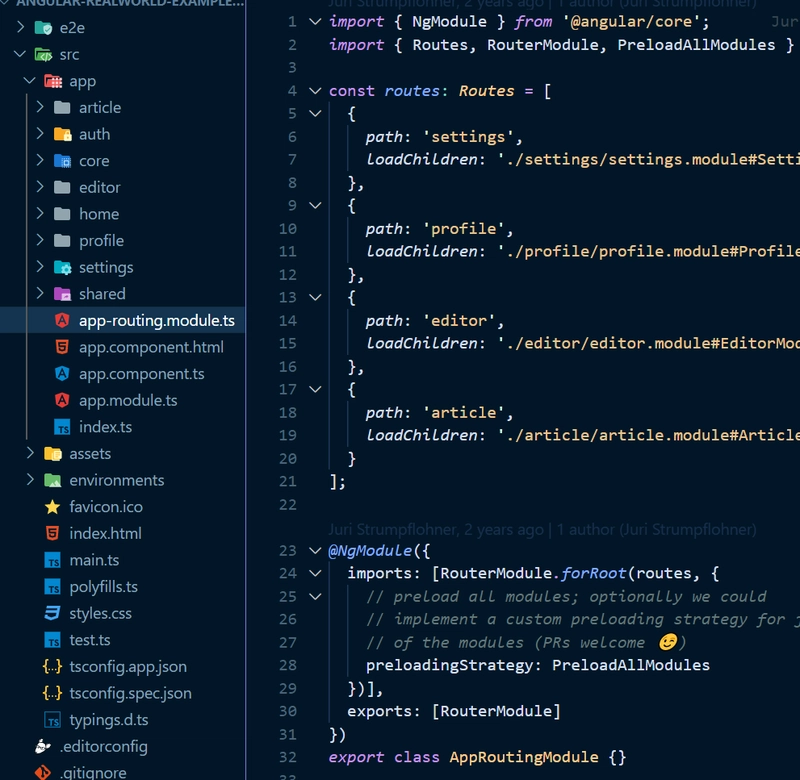Click the blue Angular icon of app.component.ts
Viewport: 800px width, 780px height.
click(62, 373)
